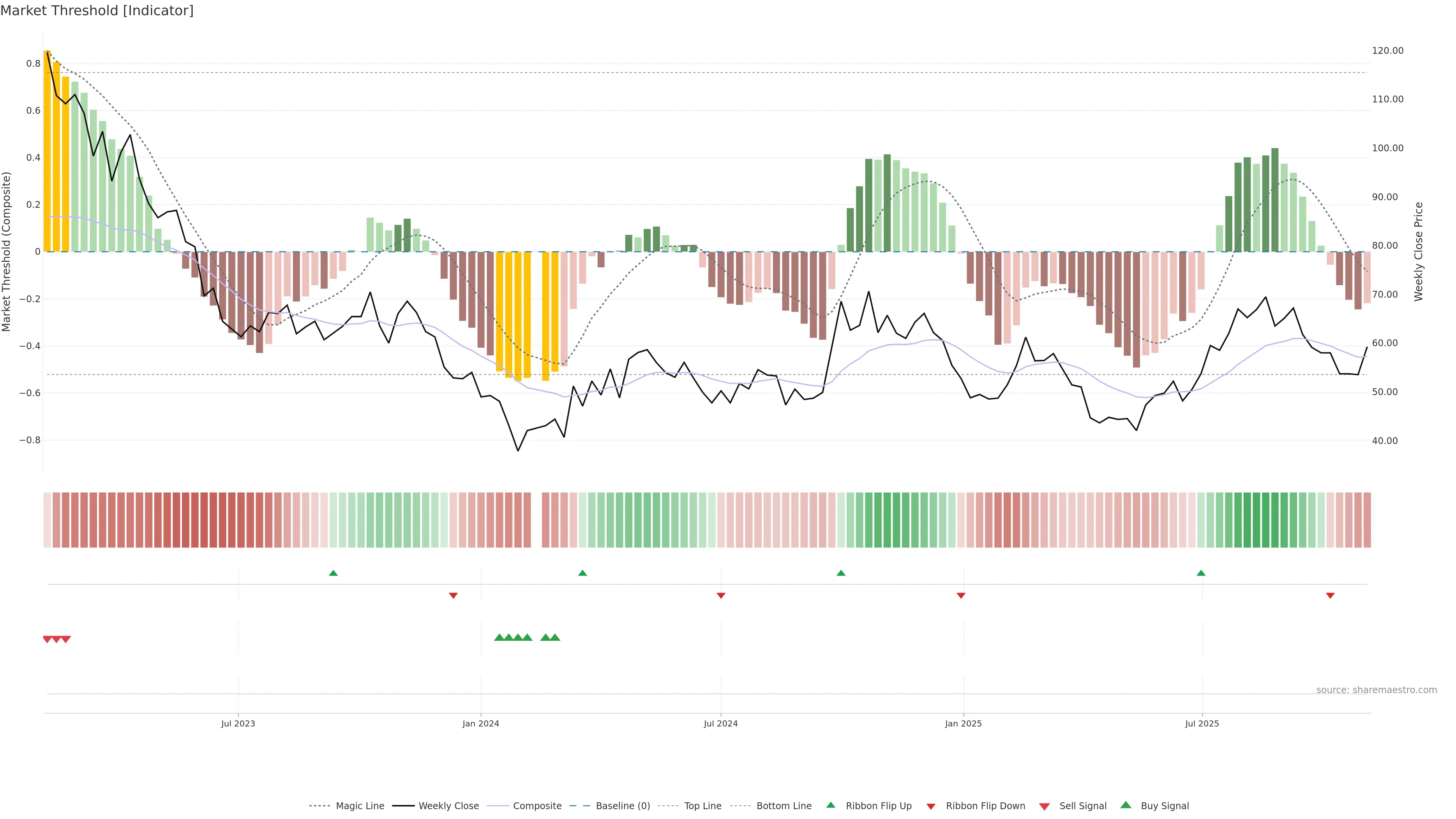This screenshot has height=819, width=1456.
Task: Click the source: sharemaestro.com text
Action: 1376,690
